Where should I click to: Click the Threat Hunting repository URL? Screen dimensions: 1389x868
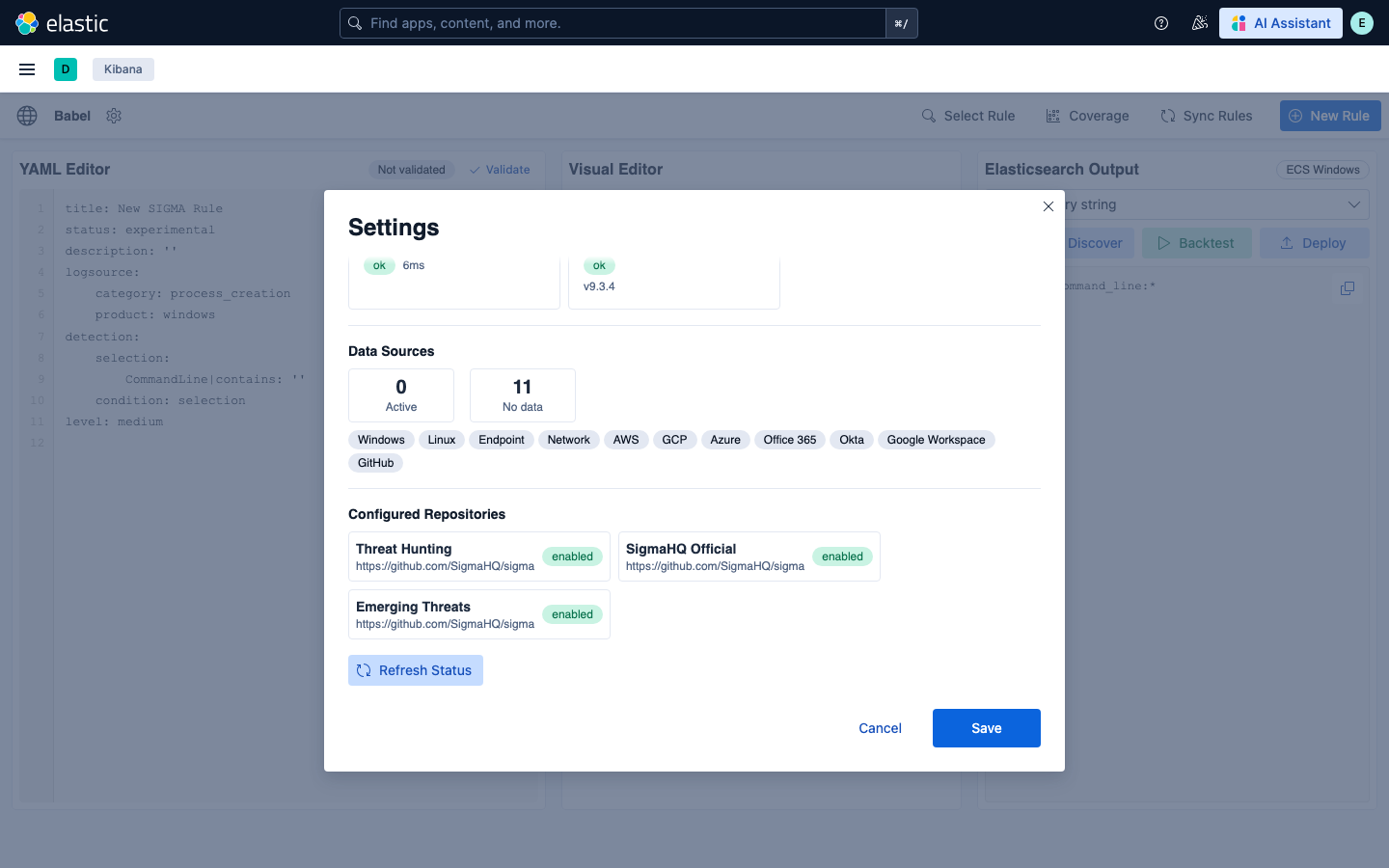445,566
